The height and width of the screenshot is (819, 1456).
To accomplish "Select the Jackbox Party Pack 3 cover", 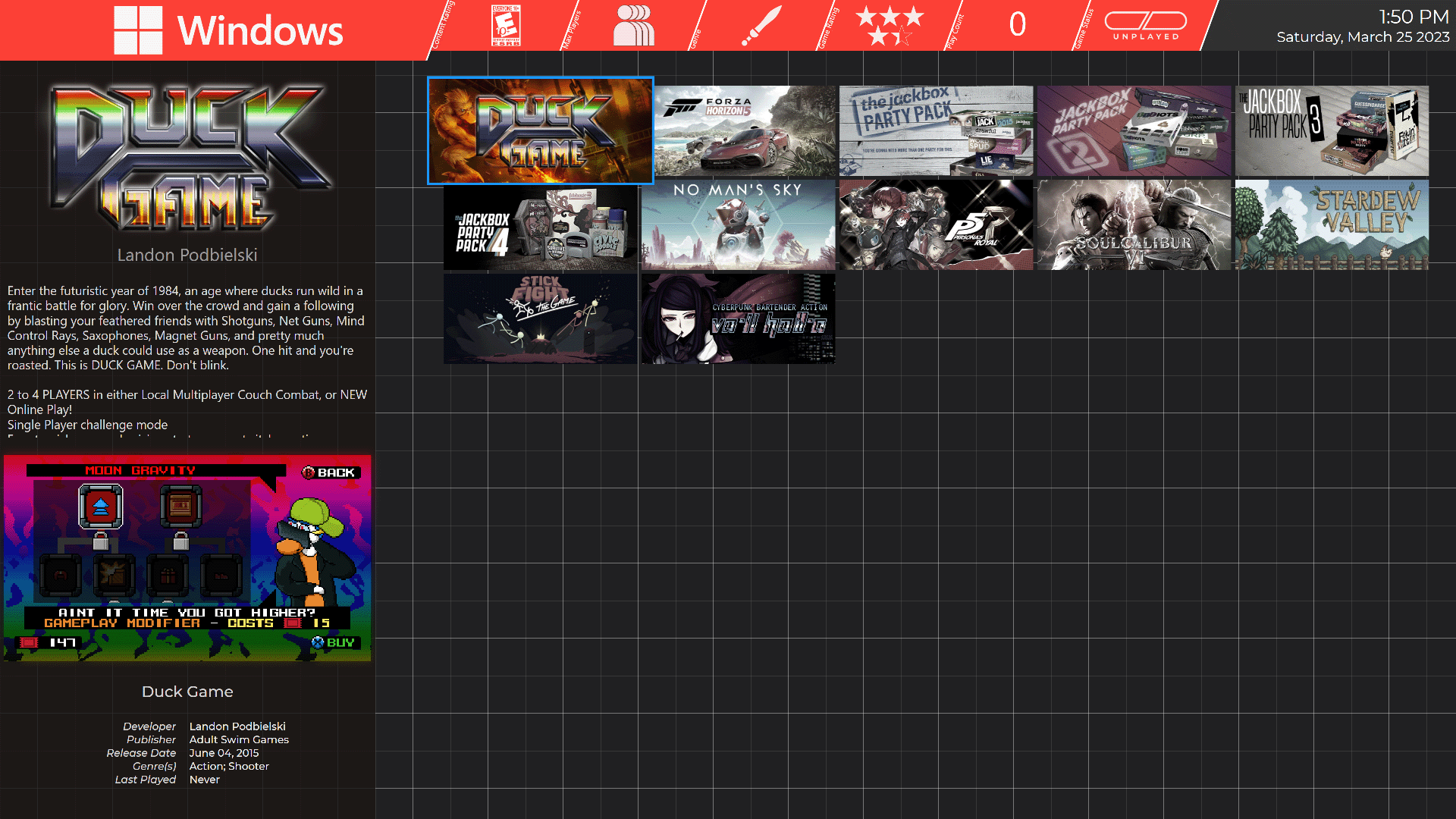I will (1332, 130).
